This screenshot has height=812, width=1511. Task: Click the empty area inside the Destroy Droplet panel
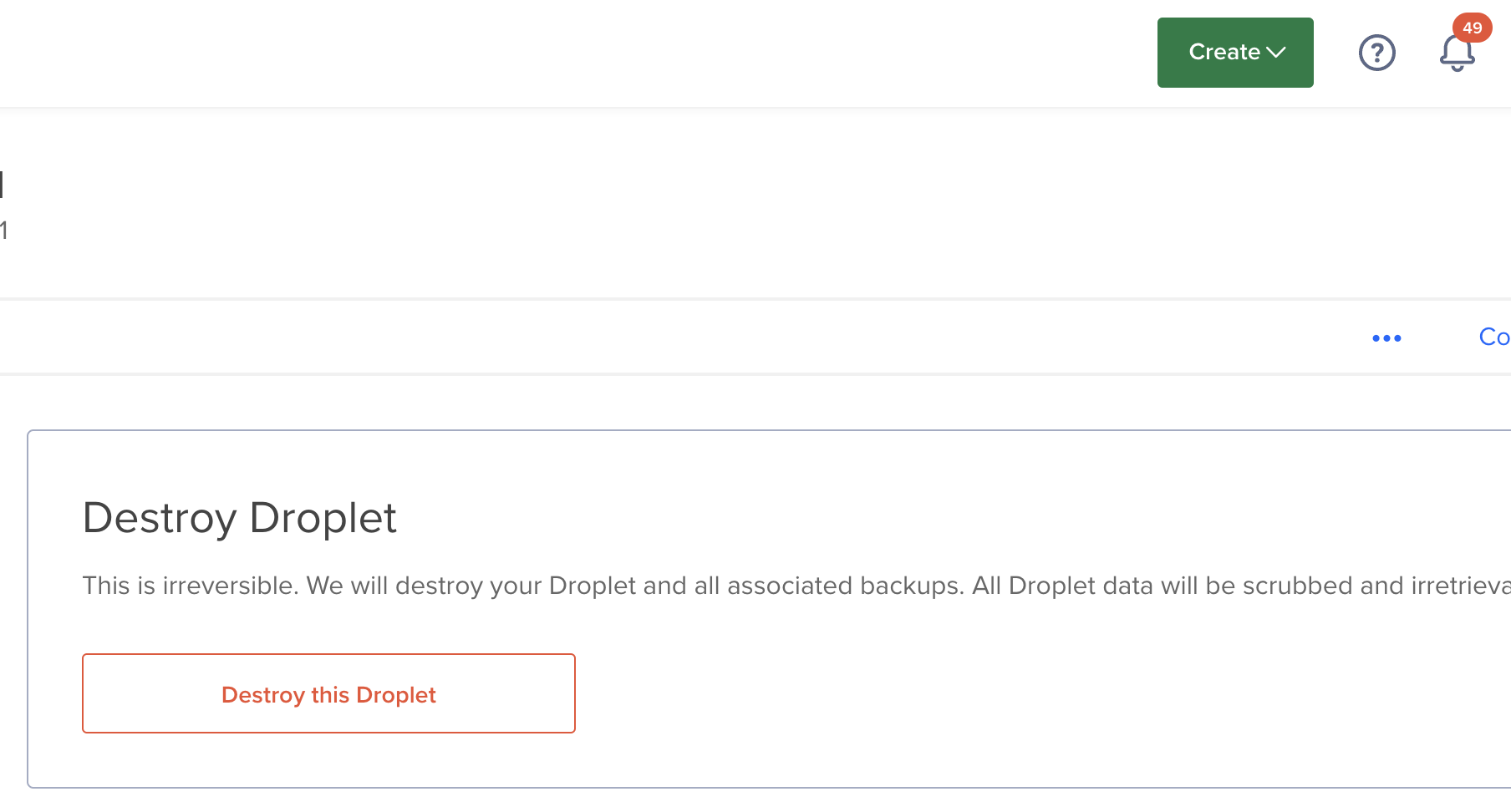[x=1003, y=693]
